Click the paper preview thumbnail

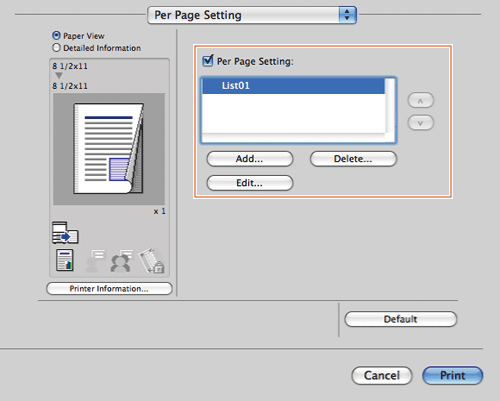(x=109, y=149)
